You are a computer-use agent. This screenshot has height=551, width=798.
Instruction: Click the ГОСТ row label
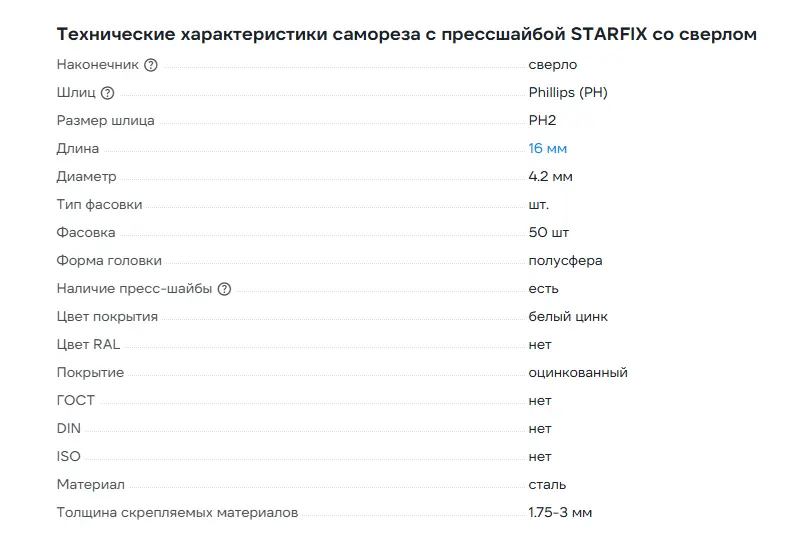coord(76,400)
